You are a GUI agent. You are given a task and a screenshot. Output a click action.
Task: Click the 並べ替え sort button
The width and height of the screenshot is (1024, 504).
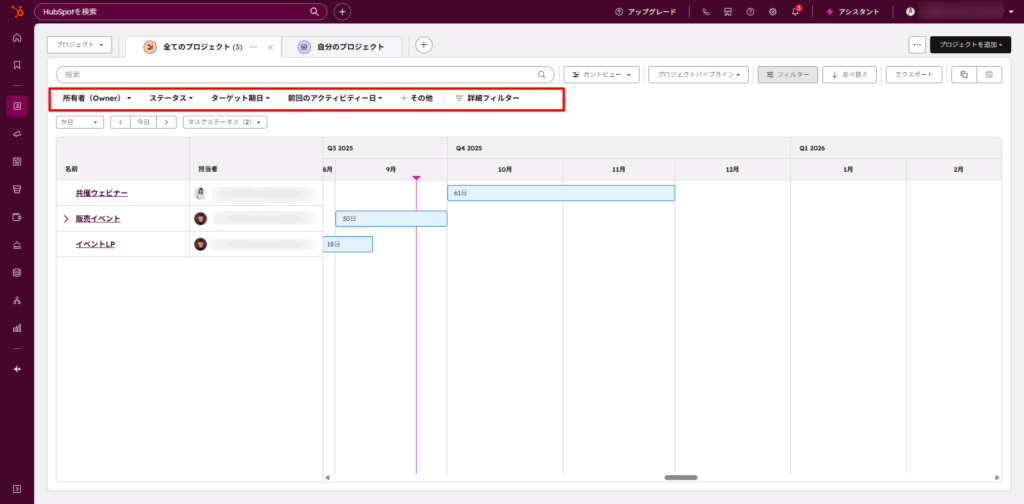[x=850, y=74]
